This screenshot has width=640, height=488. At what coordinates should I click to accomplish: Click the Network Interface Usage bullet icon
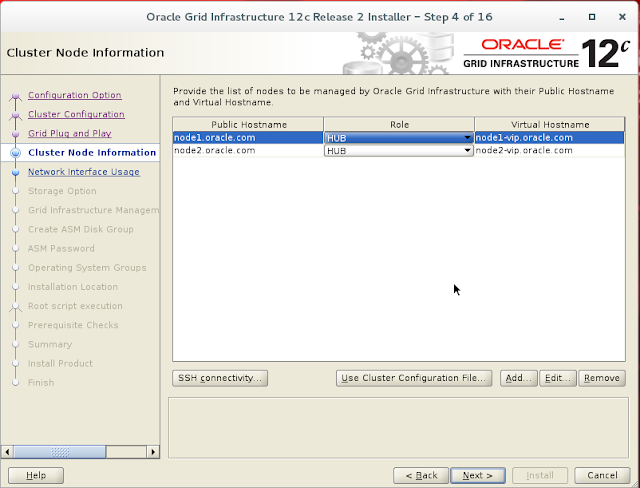[x=16, y=172]
